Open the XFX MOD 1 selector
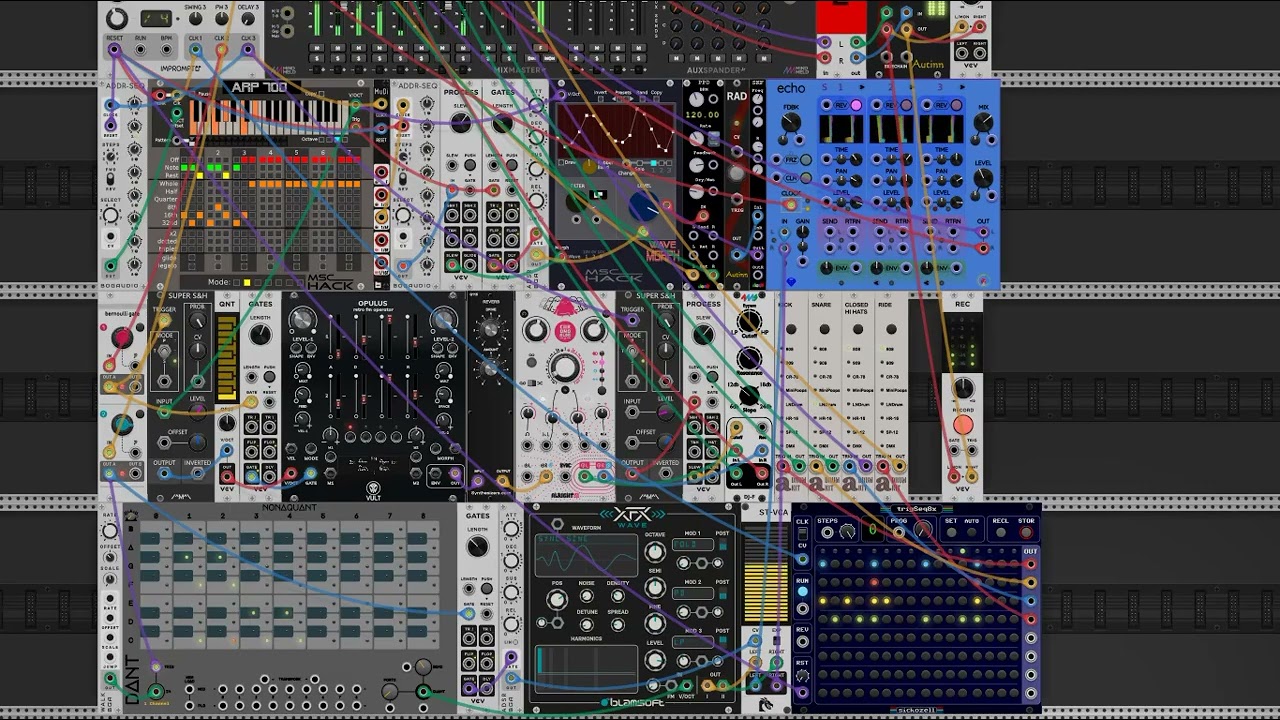The image size is (1280, 720). click(x=692, y=547)
